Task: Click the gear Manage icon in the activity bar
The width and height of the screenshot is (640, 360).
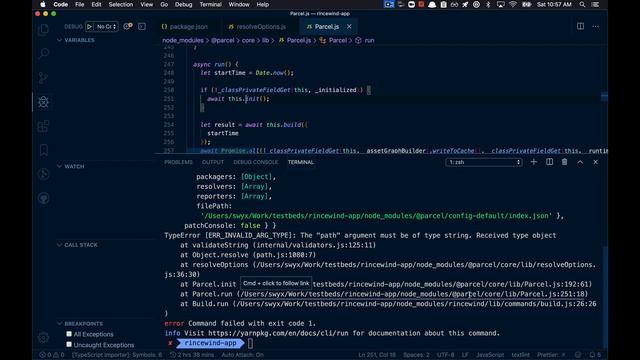Action: tap(43, 338)
